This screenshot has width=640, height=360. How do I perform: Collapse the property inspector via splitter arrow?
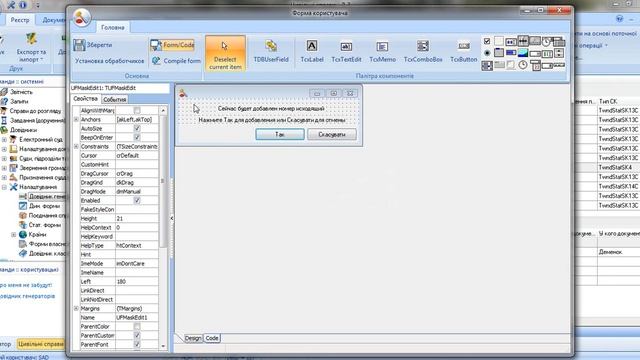click(172, 218)
